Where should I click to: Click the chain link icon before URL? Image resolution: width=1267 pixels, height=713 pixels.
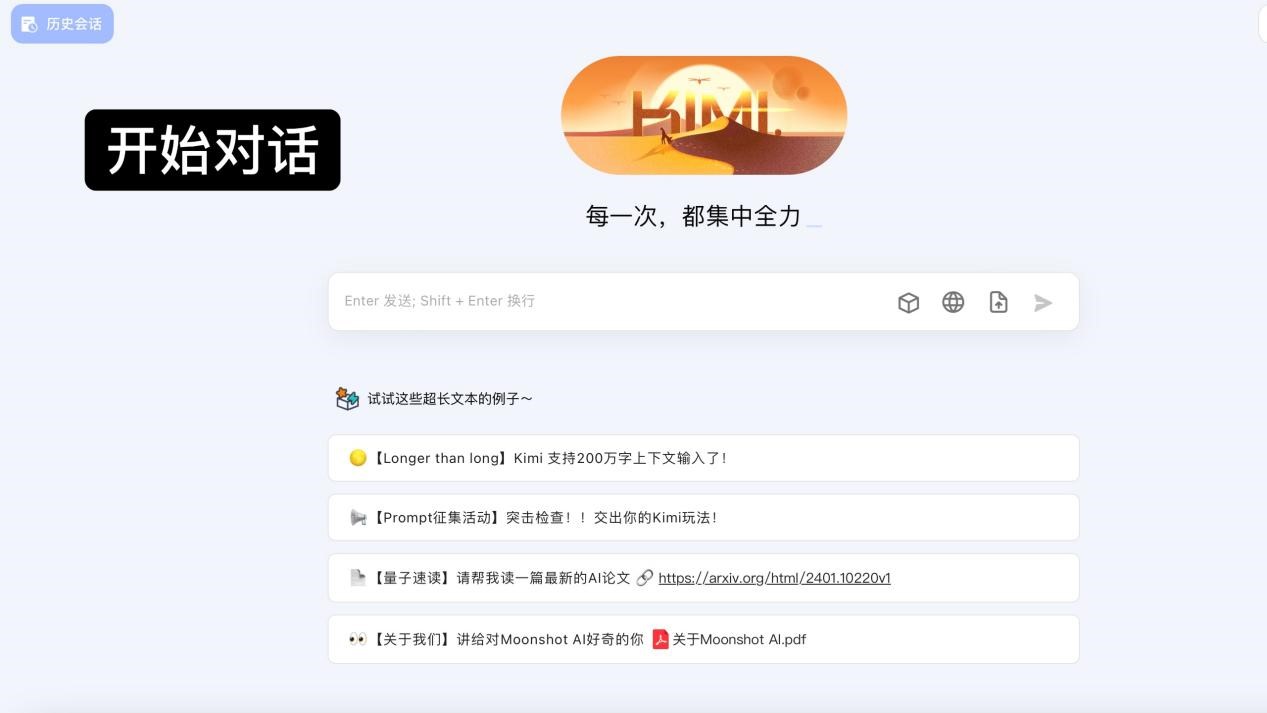[x=645, y=578]
